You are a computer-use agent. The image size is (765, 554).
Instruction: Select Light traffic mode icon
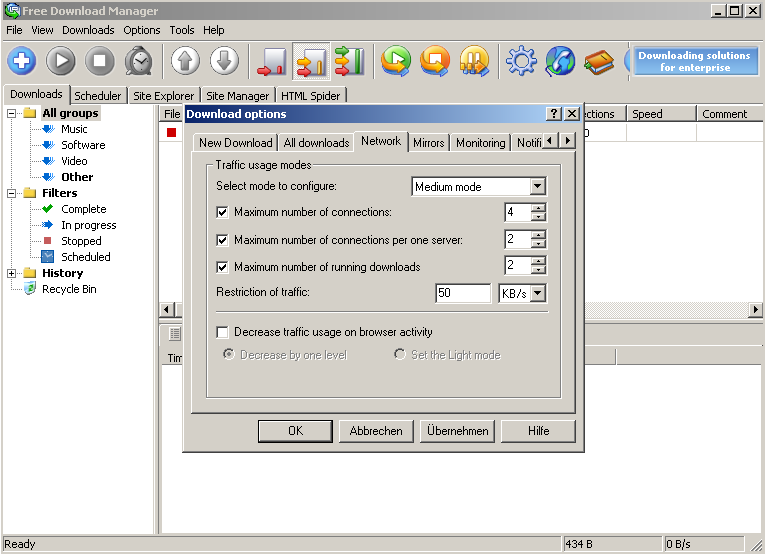pyautogui.click(x=272, y=61)
